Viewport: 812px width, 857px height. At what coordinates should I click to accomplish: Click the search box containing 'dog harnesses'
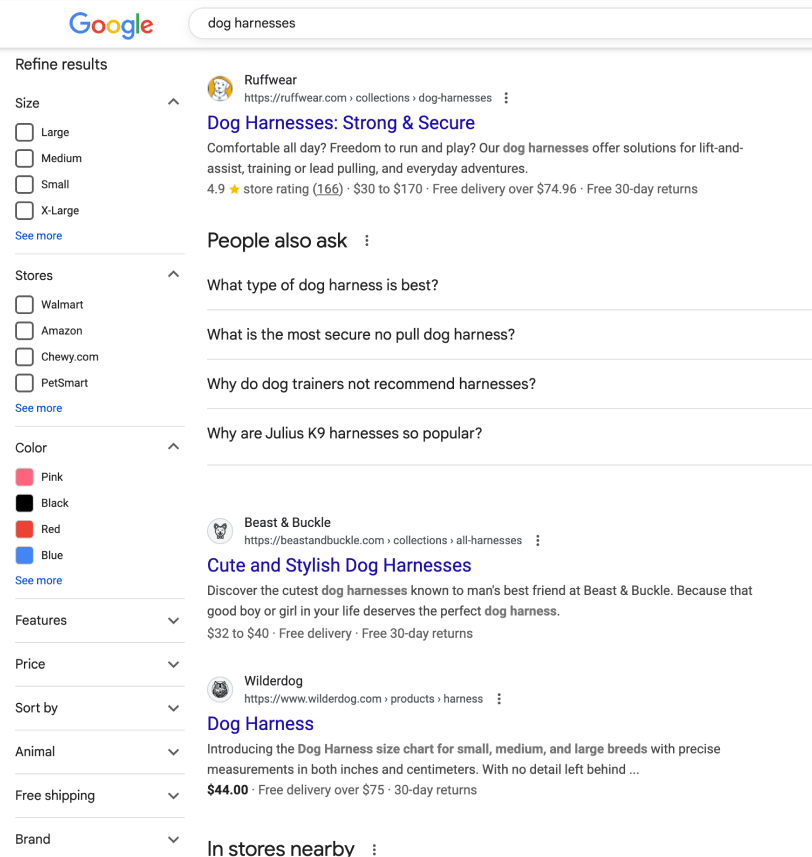point(500,24)
